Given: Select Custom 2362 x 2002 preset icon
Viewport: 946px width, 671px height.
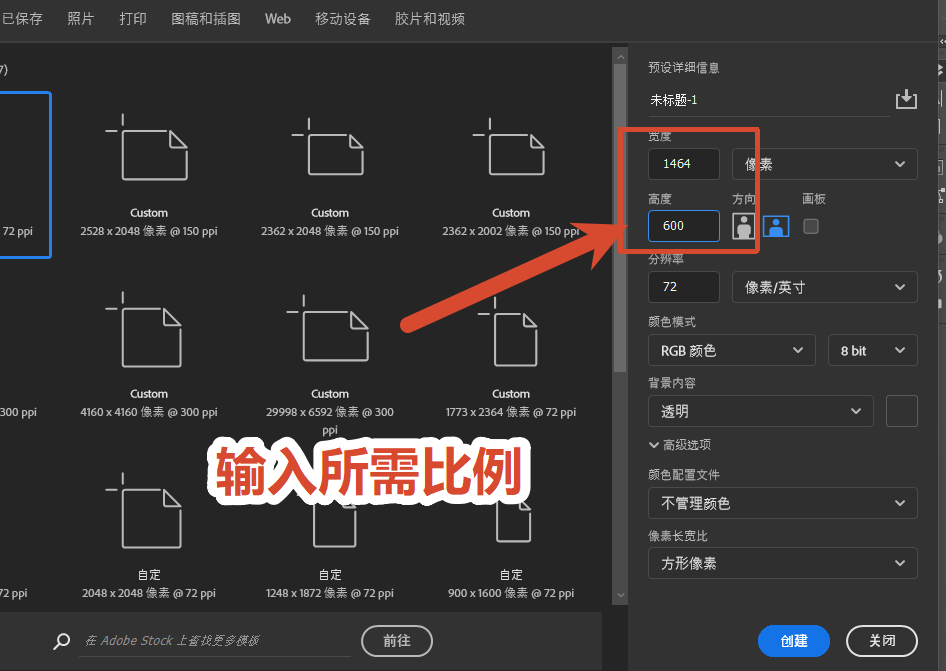Looking at the screenshot, I should point(510,147).
